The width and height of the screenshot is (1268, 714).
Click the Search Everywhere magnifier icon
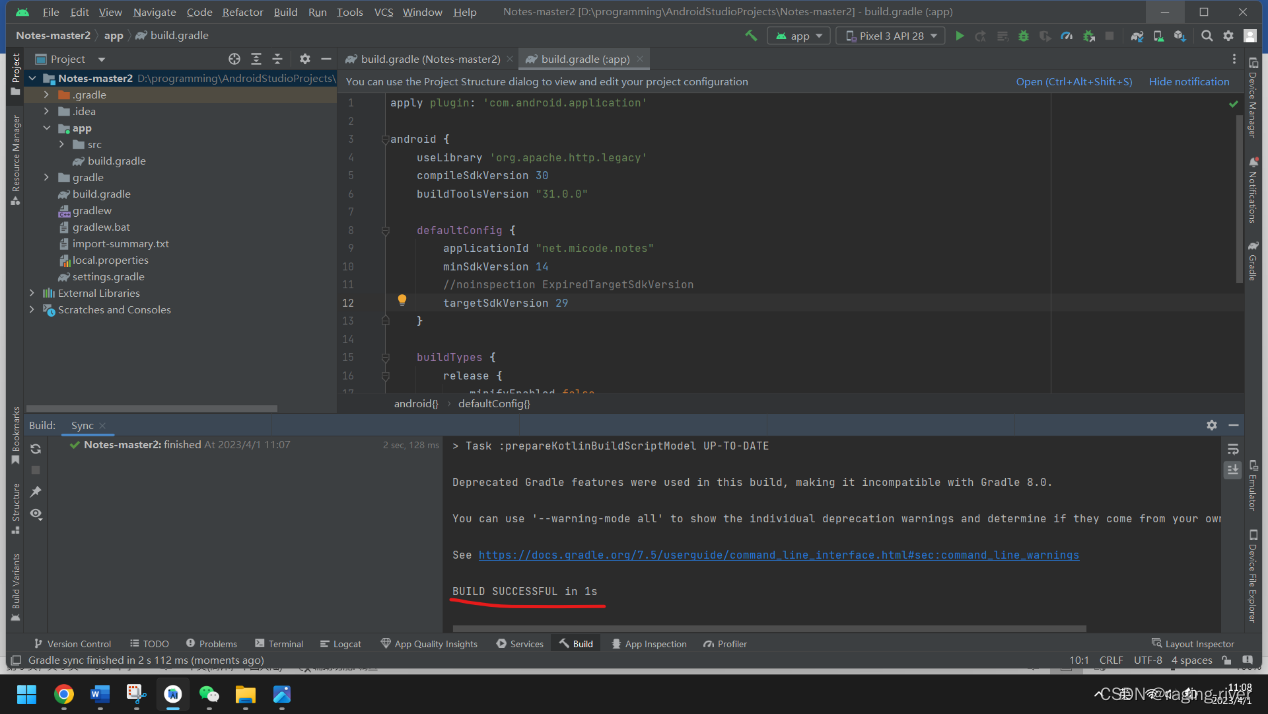pyautogui.click(x=1207, y=35)
